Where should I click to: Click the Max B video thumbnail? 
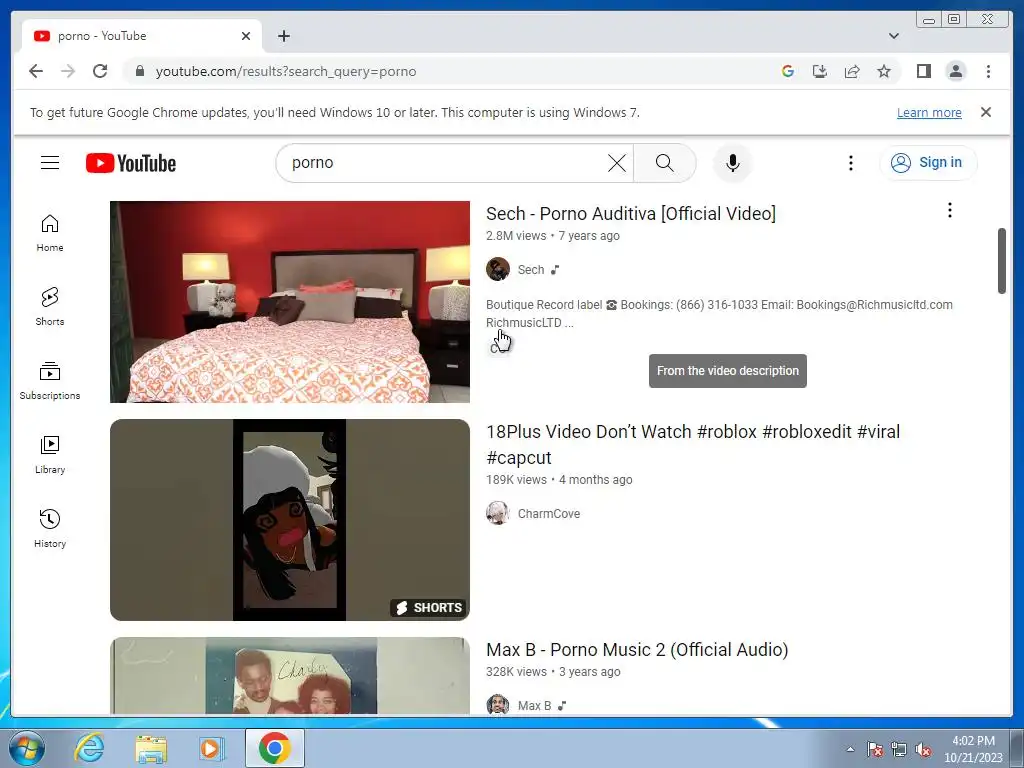(290, 675)
